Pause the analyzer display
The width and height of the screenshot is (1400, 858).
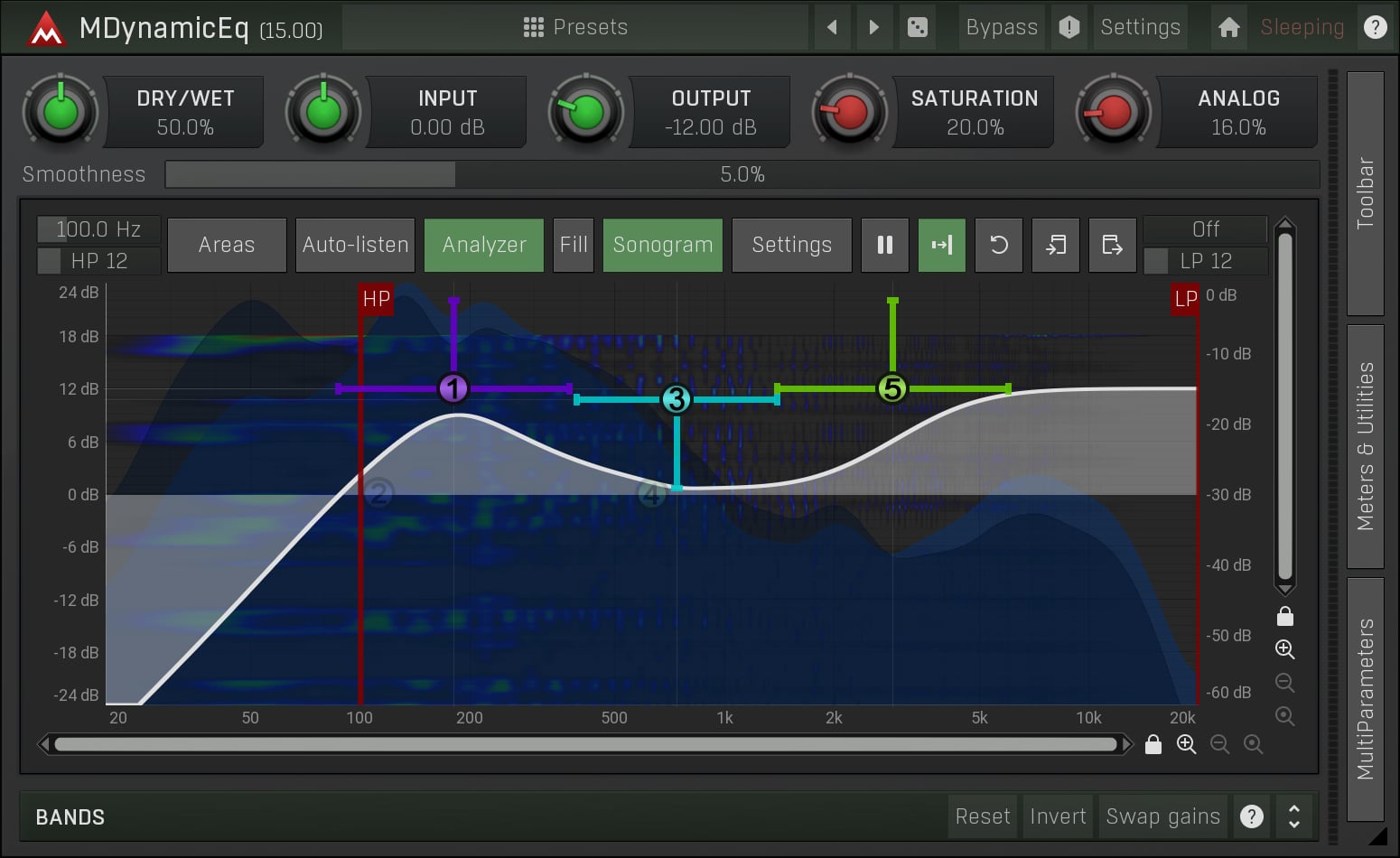pyautogui.click(x=885, y=245)
